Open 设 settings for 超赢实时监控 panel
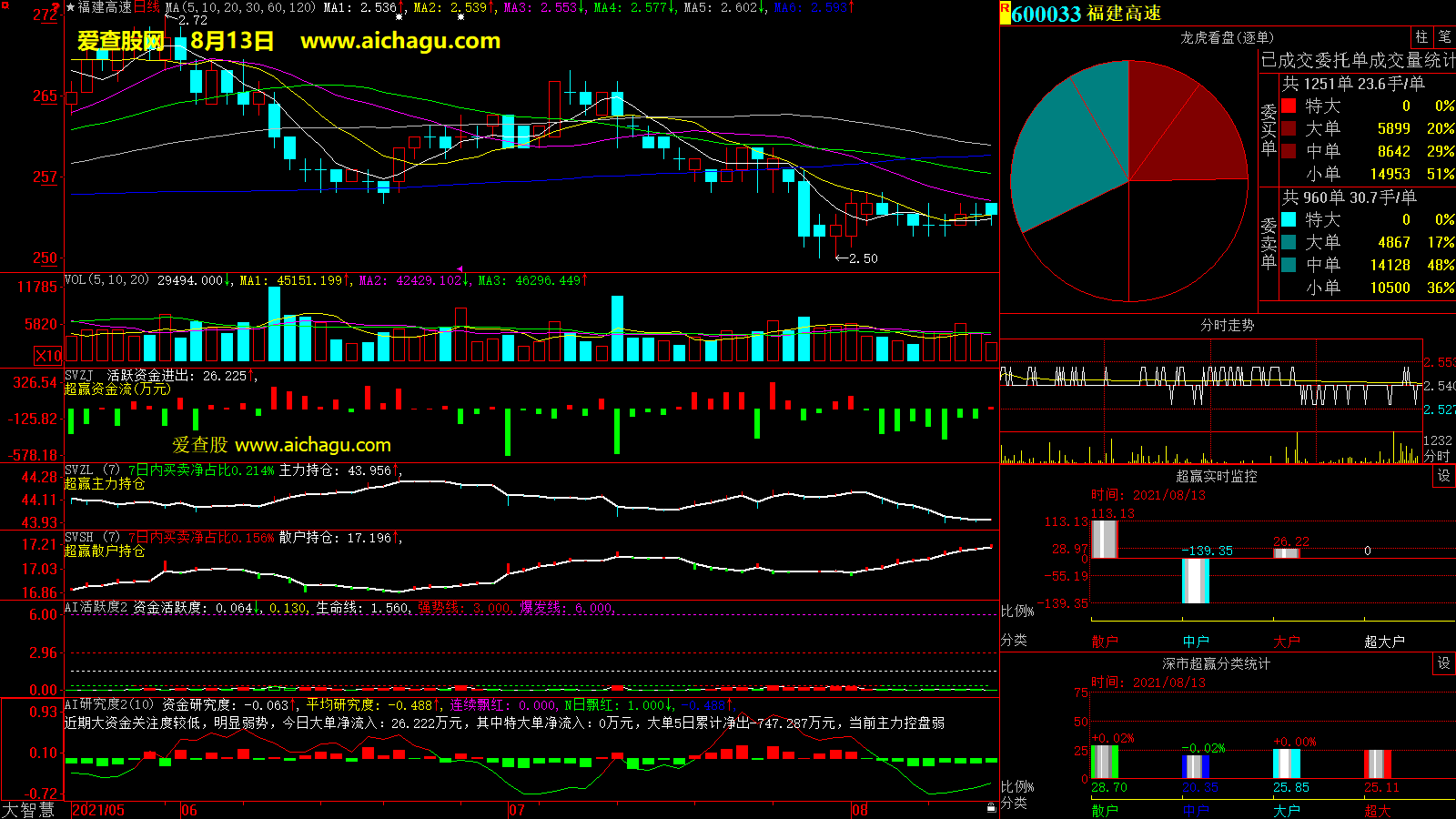1456x819 pixels. coord(1443,476)
